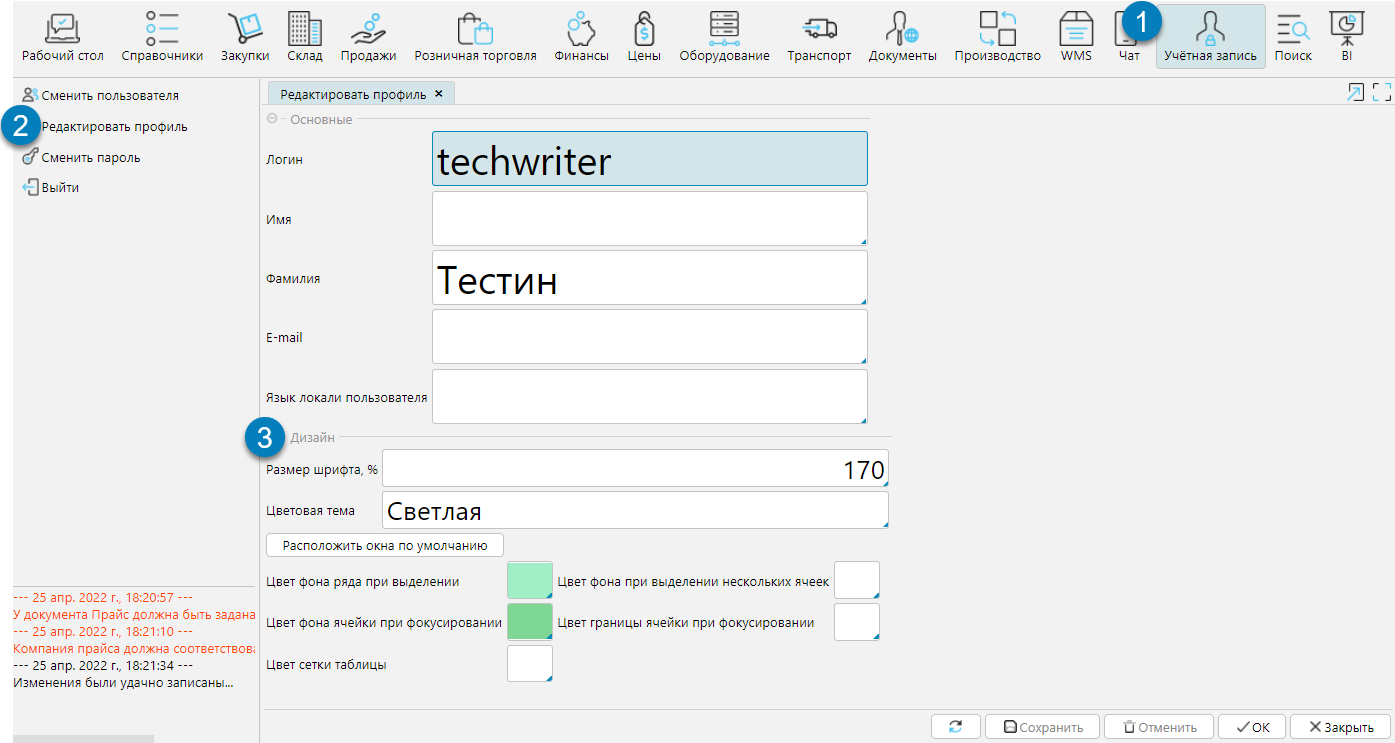
Task: Collapse the Основные section
Action: [x=272, y=119]
